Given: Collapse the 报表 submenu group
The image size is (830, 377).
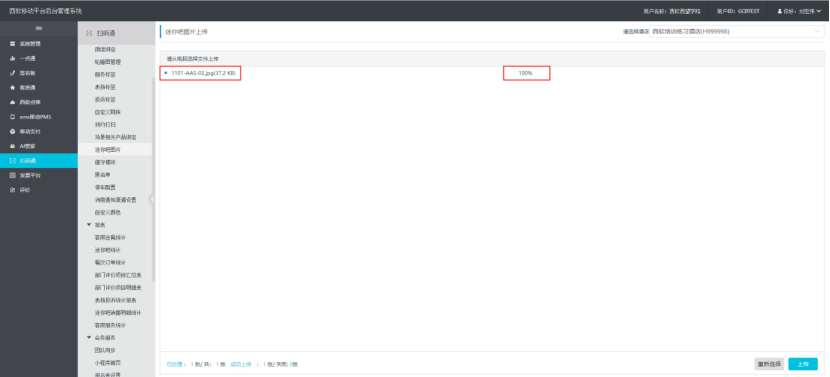Looking at the screenshot, I should [x=89, y=225].
